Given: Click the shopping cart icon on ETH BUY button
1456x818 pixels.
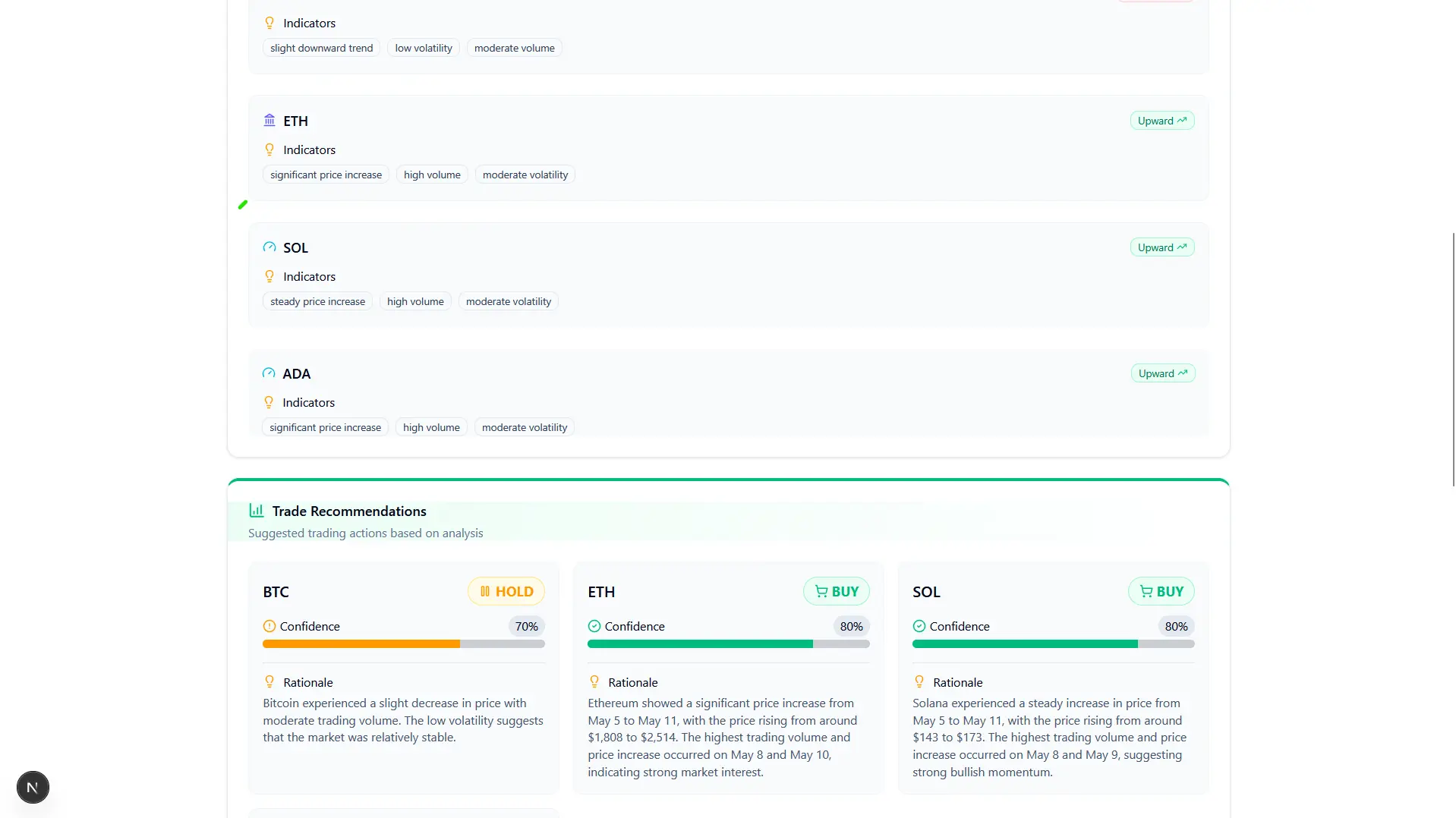Looking at the screenshot, I should 821,591.
